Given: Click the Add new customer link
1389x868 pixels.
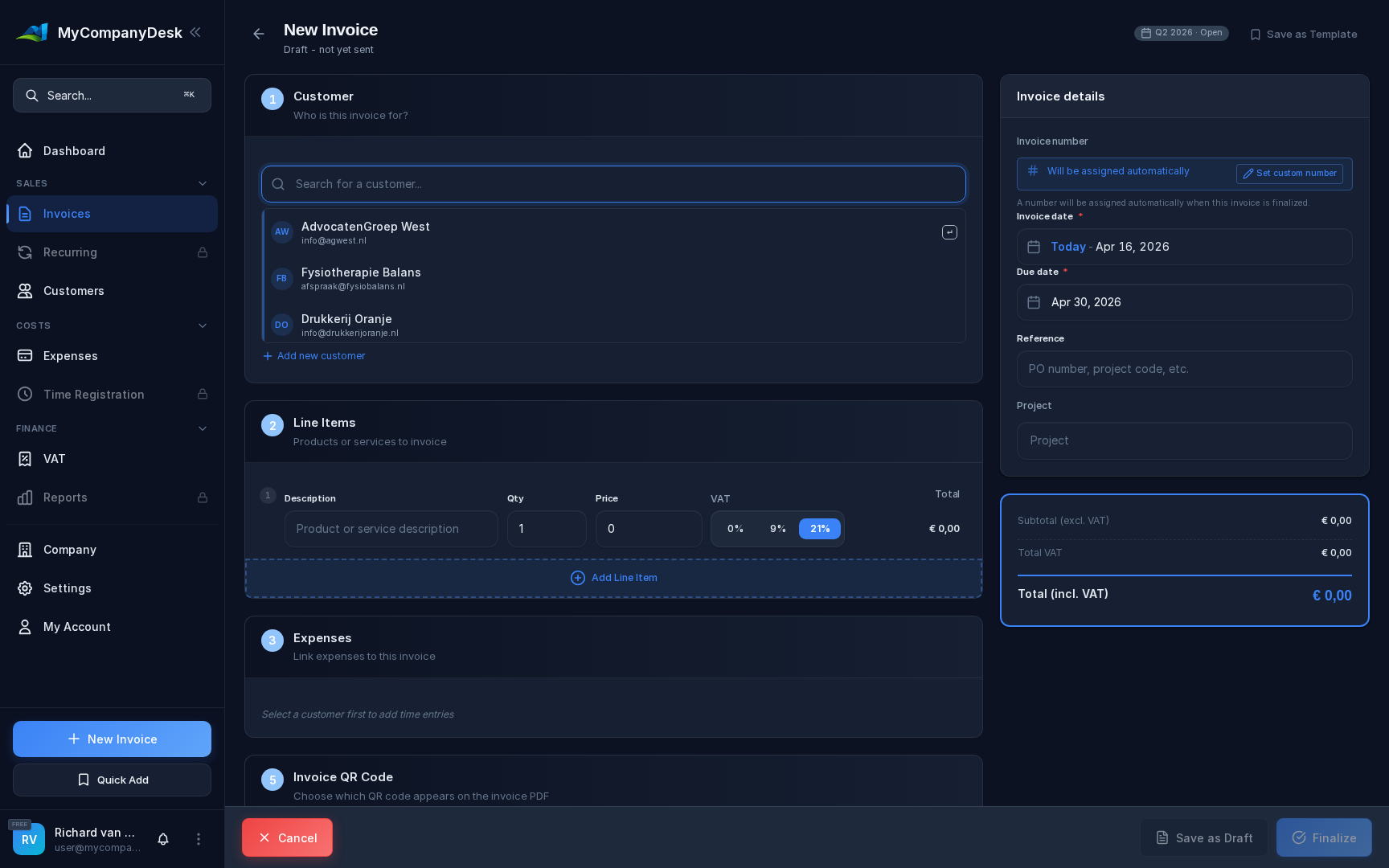Looking at the screenshot, I should click(x=313, y=356).
